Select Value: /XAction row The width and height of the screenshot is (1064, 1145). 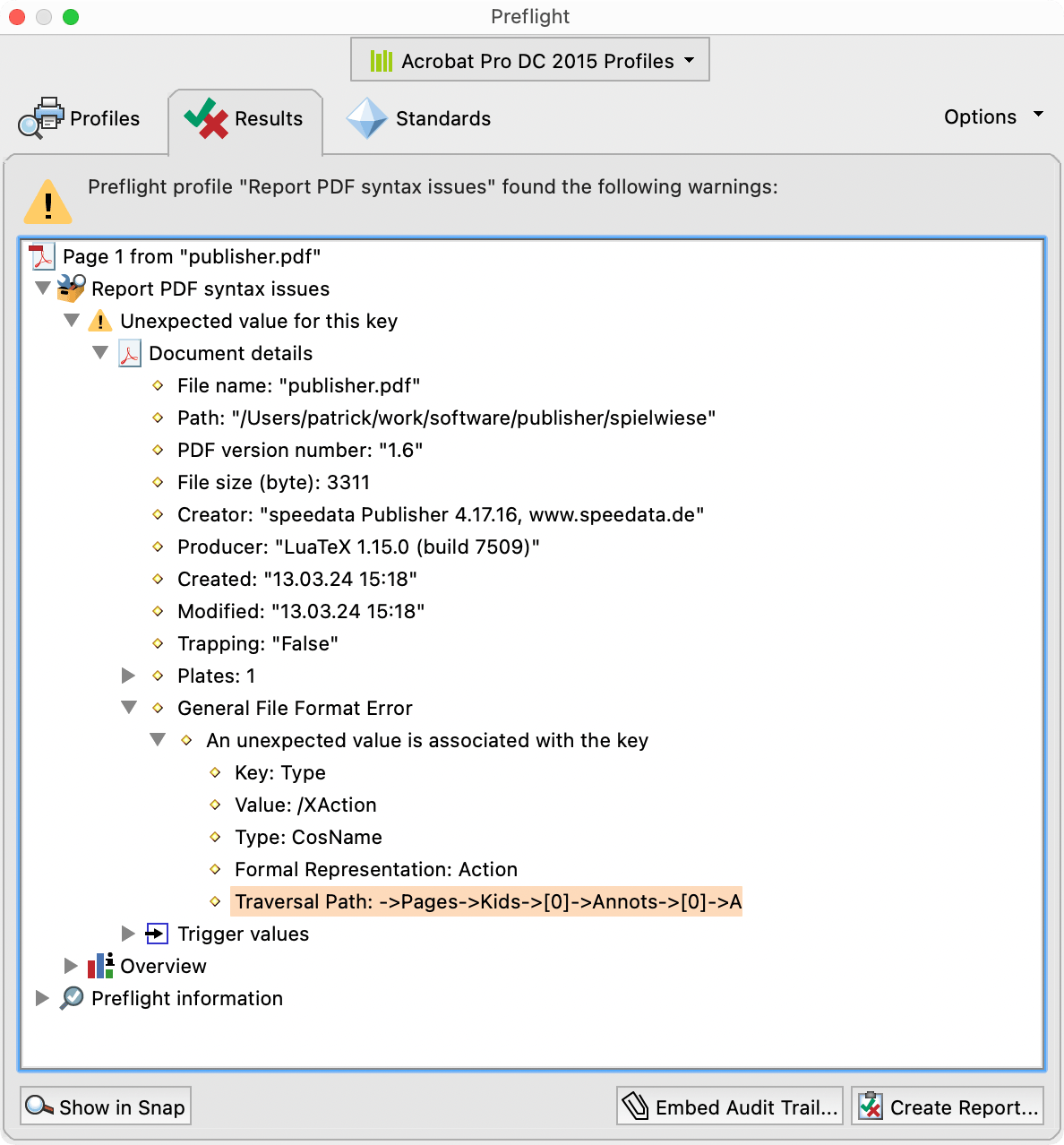click(x=305, y=805)
